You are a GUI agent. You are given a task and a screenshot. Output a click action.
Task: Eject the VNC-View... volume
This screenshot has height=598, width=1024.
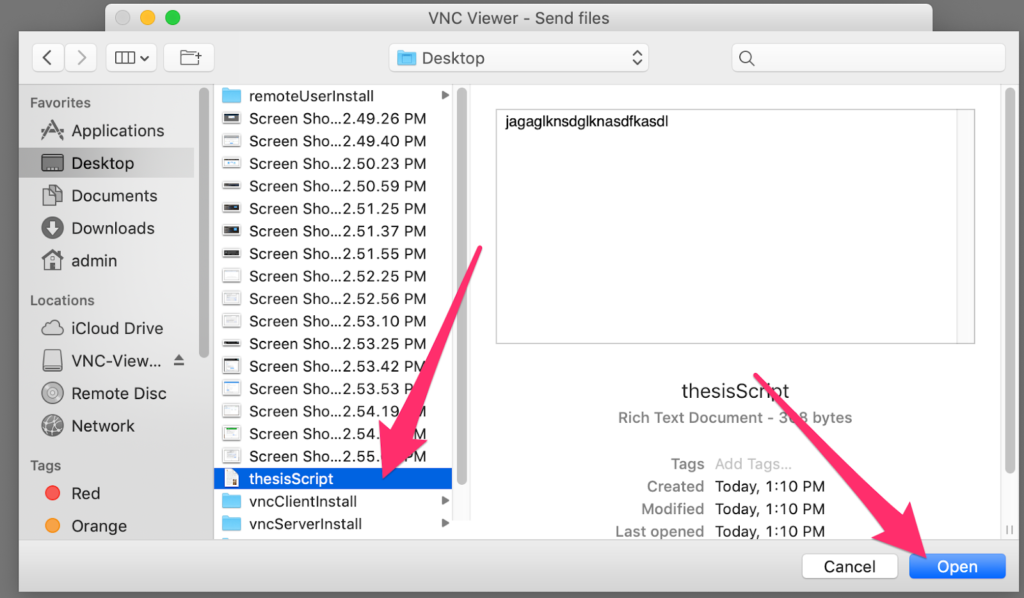coord(179,360)
